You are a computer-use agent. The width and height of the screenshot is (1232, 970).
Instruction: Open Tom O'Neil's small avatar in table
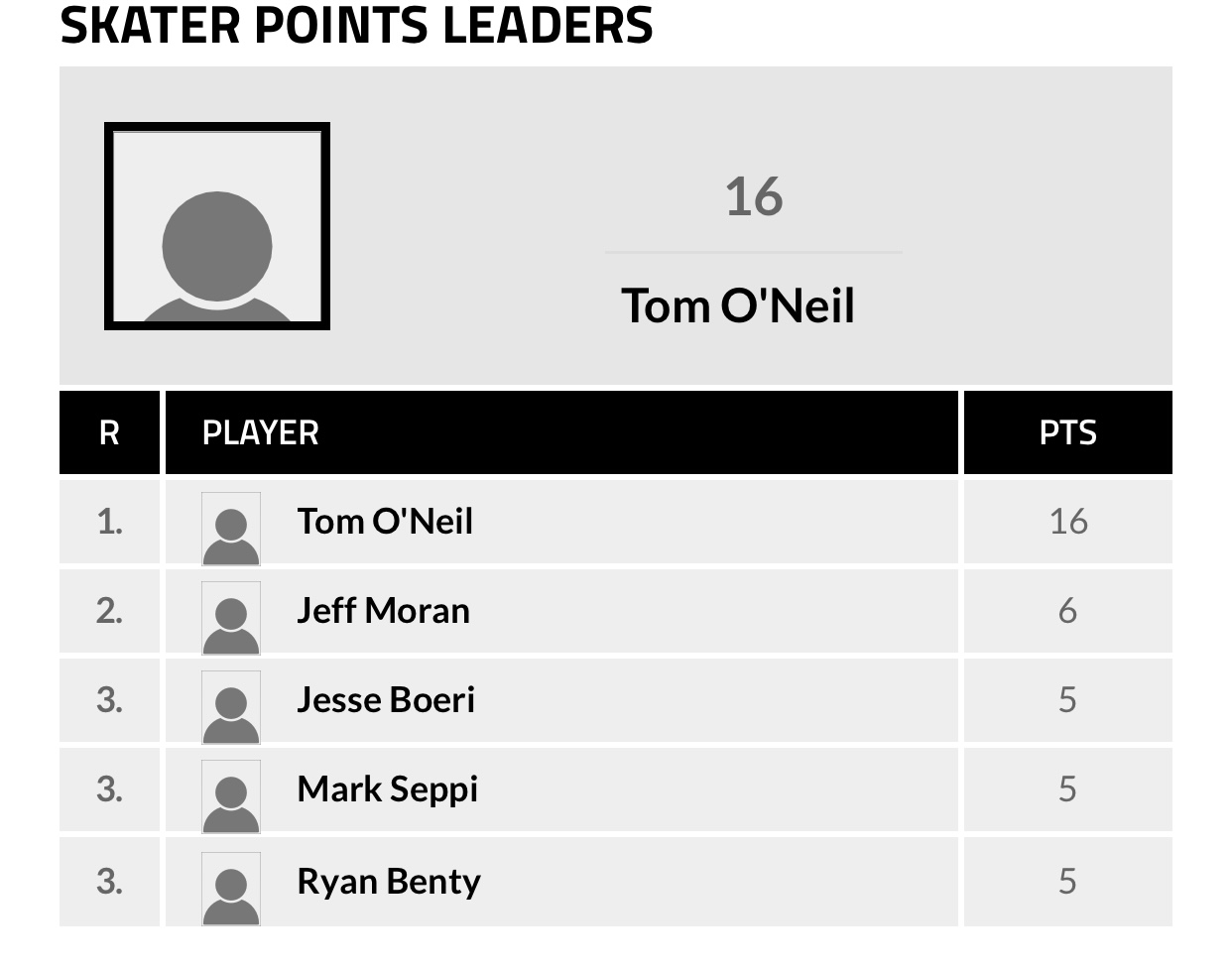click(x=231, y=529)
